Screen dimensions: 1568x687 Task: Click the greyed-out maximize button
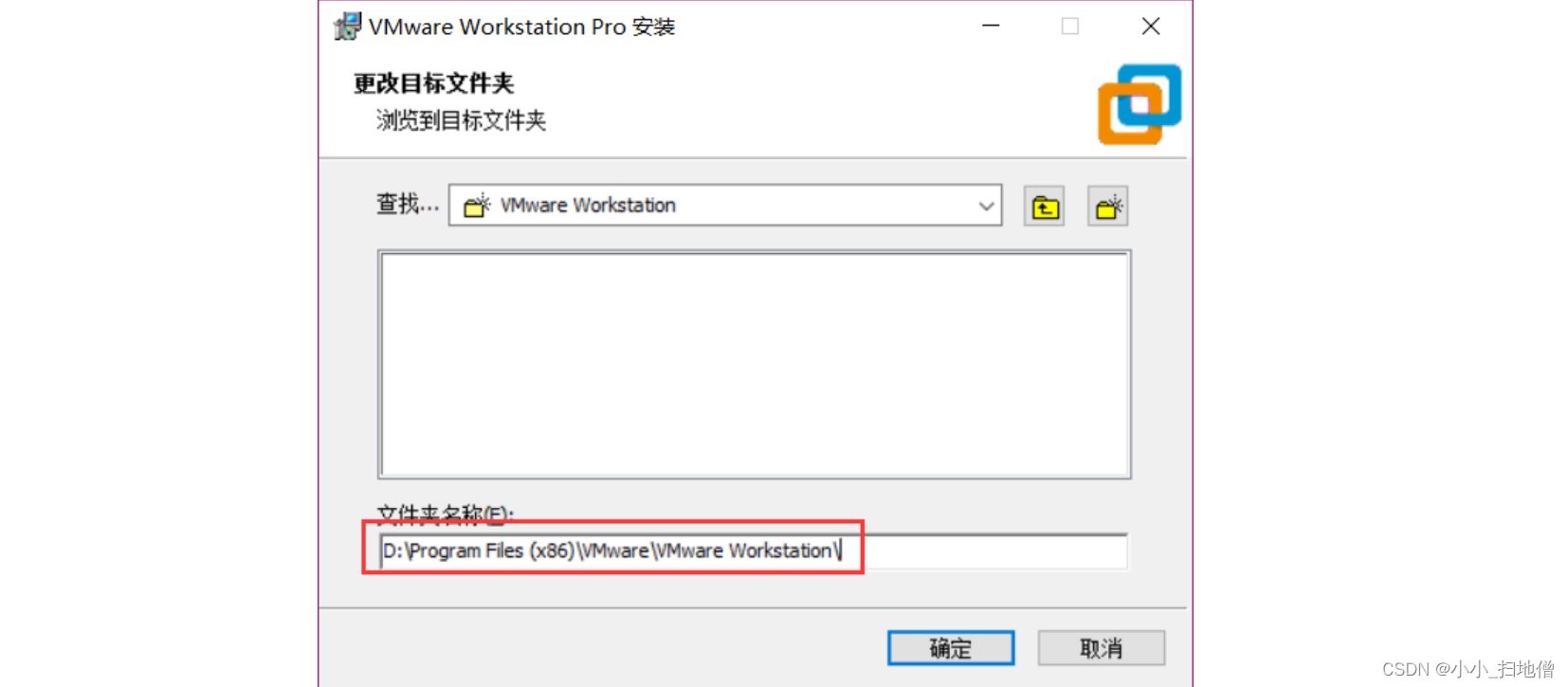[x=1070, y=27]
